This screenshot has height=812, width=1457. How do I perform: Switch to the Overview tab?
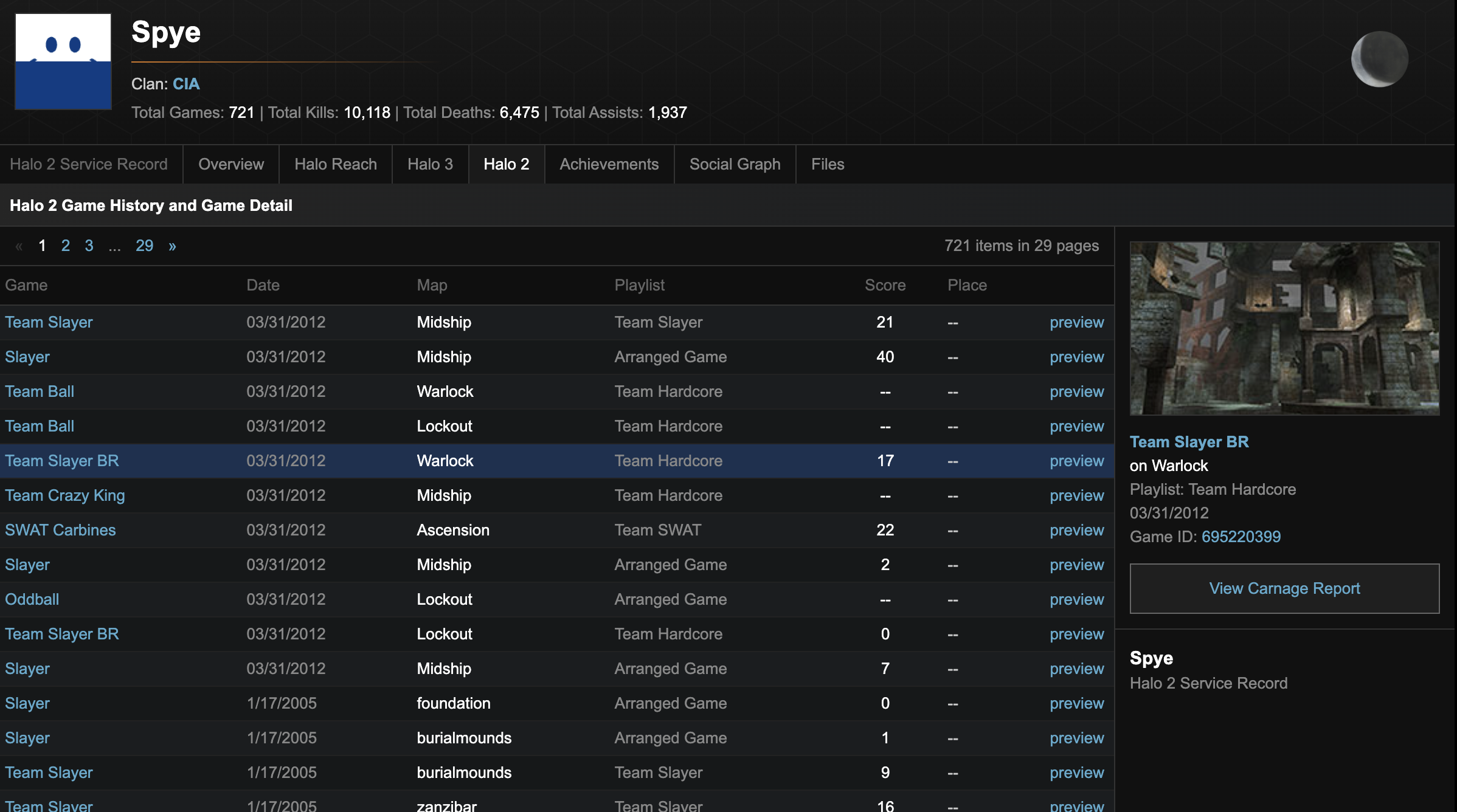point(230,163)
